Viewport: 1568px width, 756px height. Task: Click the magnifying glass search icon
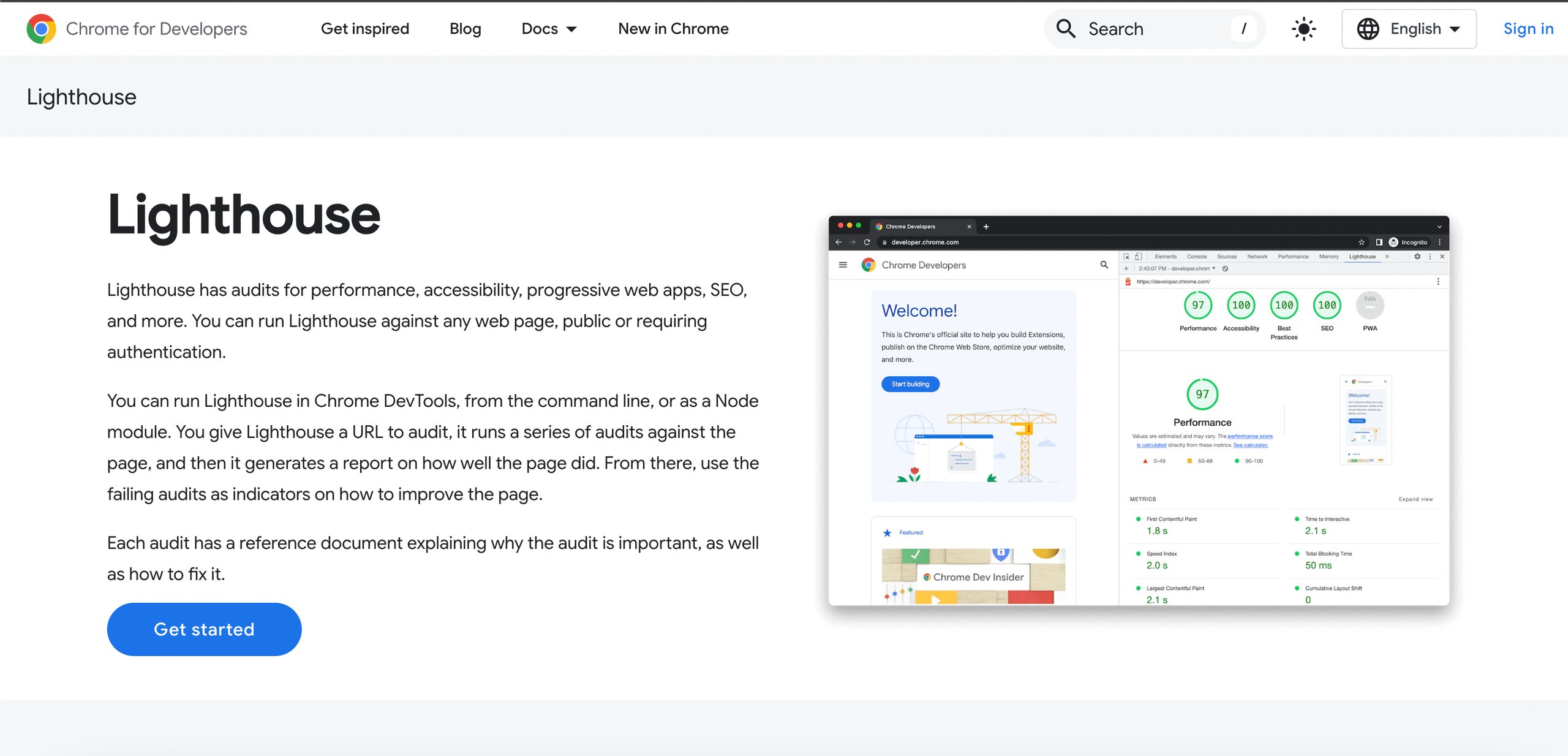pyautogui.click(x=1066, y=29)
